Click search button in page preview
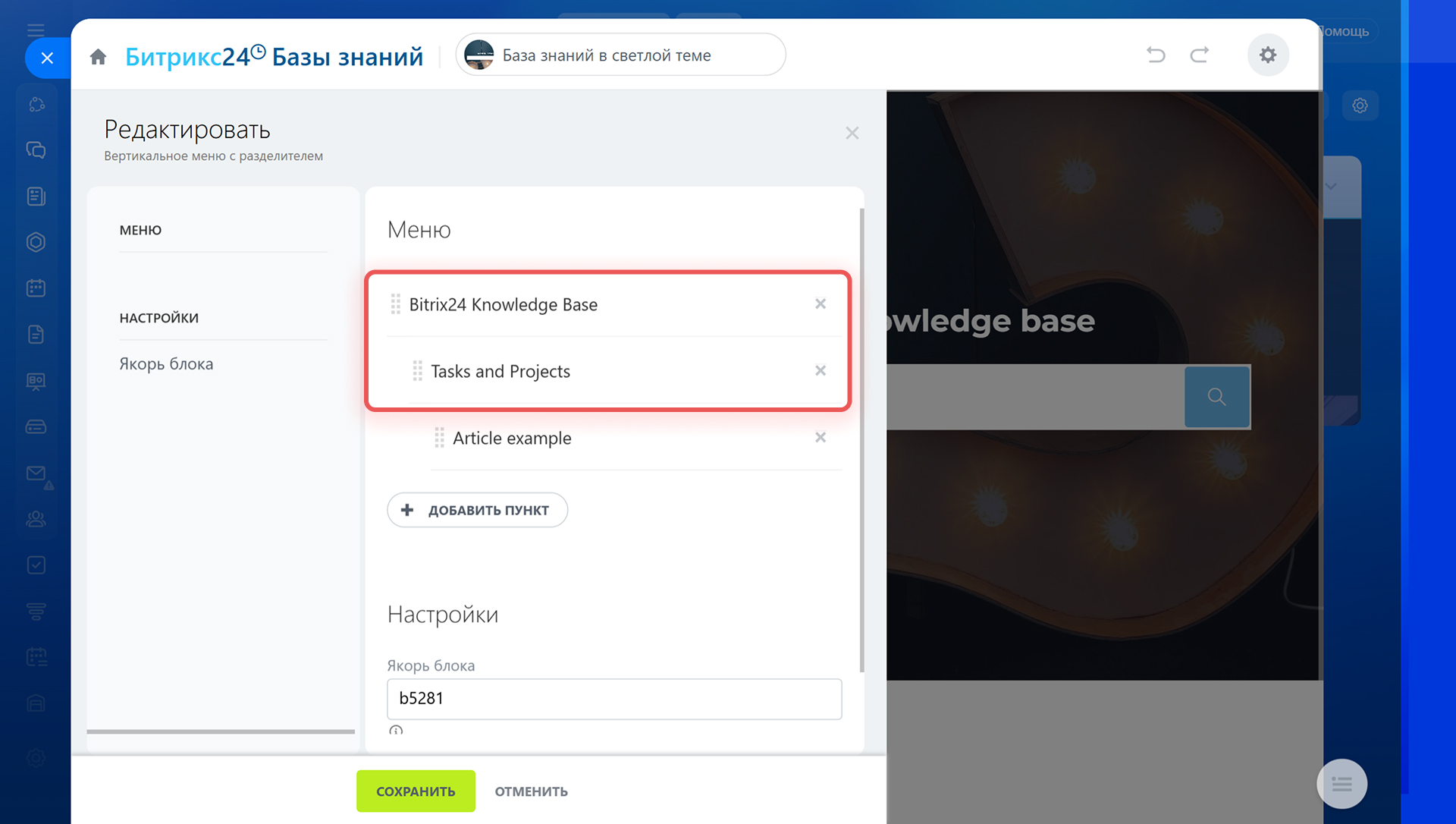This screenshot has width=1456, height=824. (x=1216, y=396)
